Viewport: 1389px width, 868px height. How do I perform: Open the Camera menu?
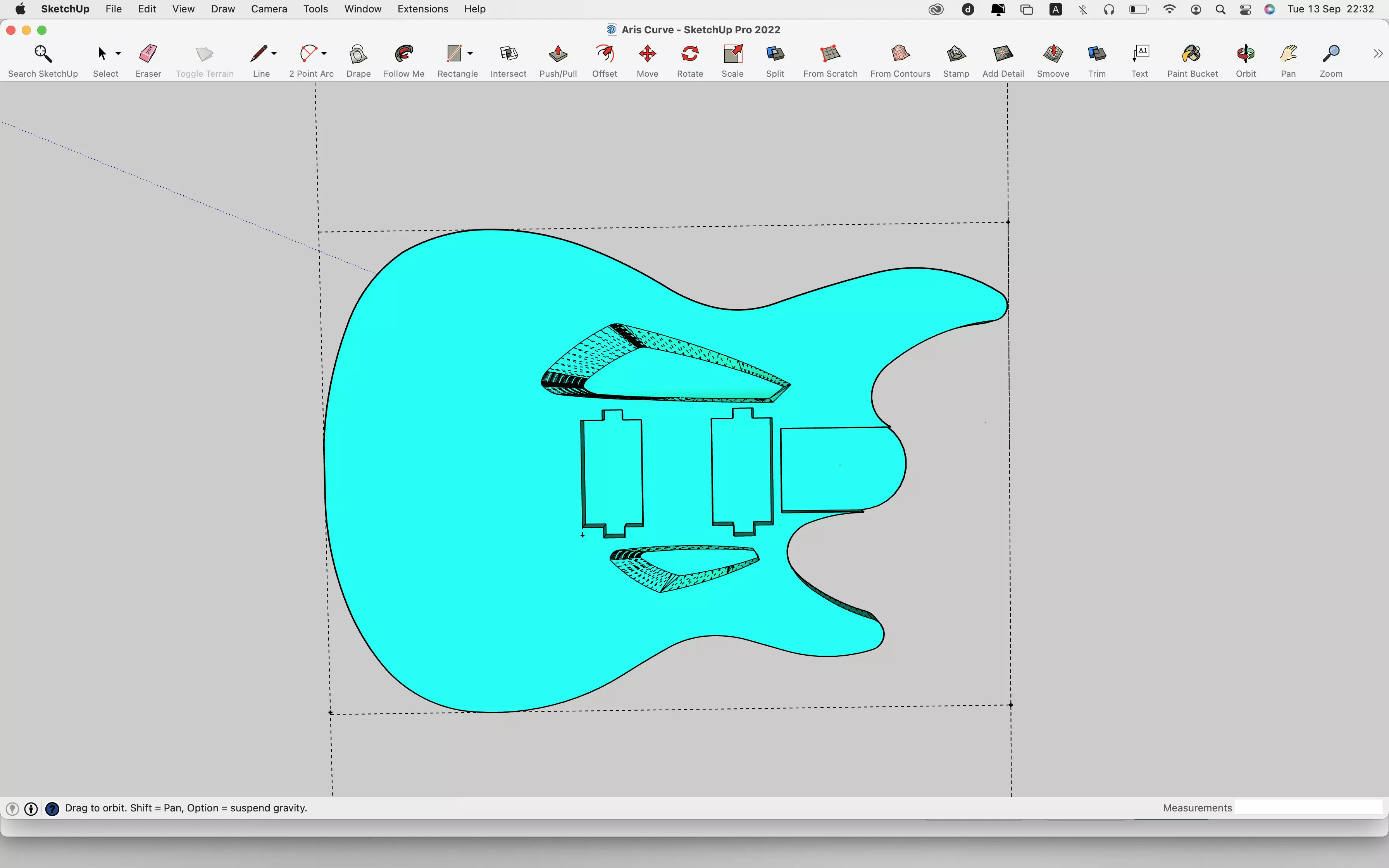coord(269,9)
